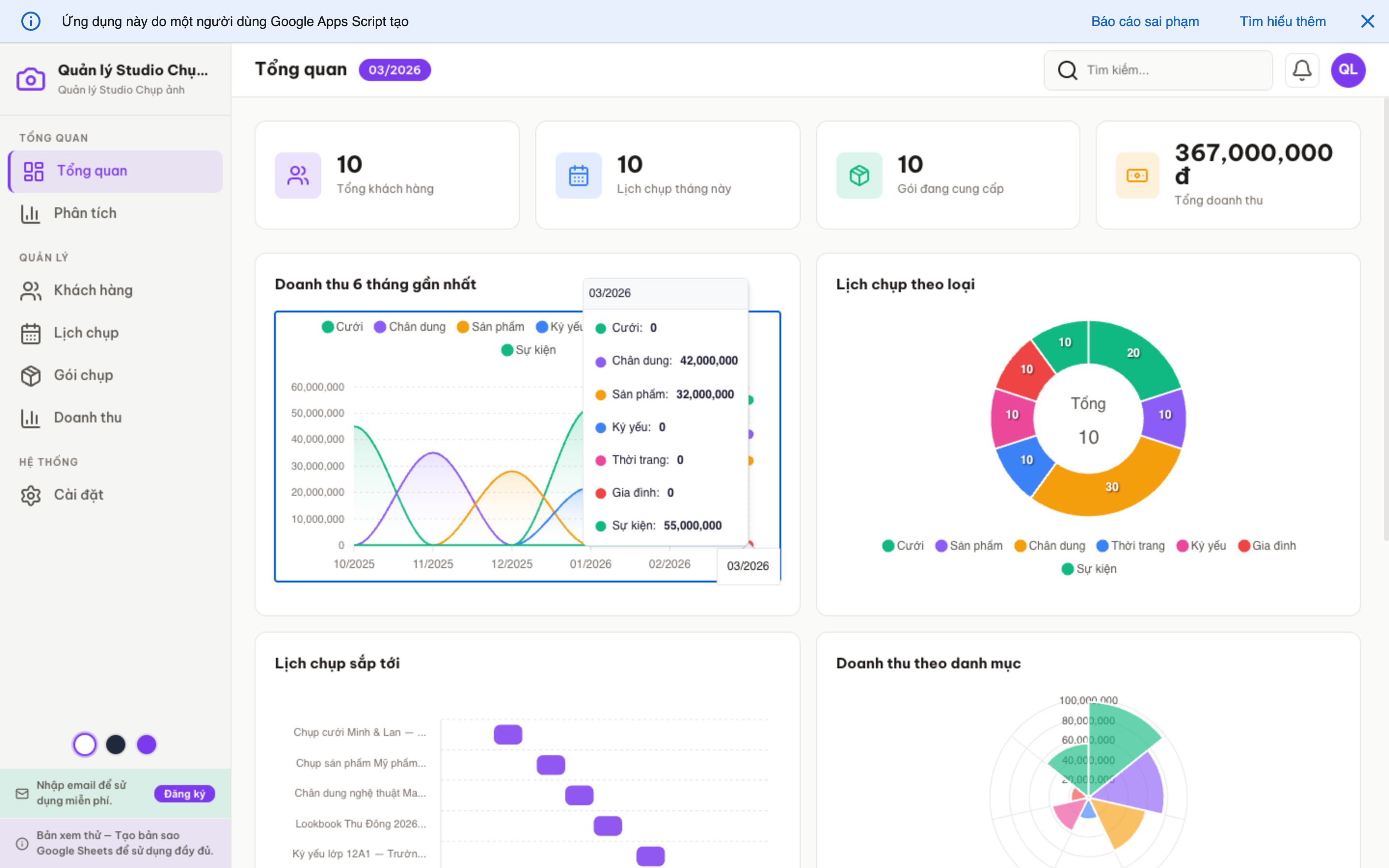Click the notification bell icon
1389x868 pixels.
pos(1301,70)
